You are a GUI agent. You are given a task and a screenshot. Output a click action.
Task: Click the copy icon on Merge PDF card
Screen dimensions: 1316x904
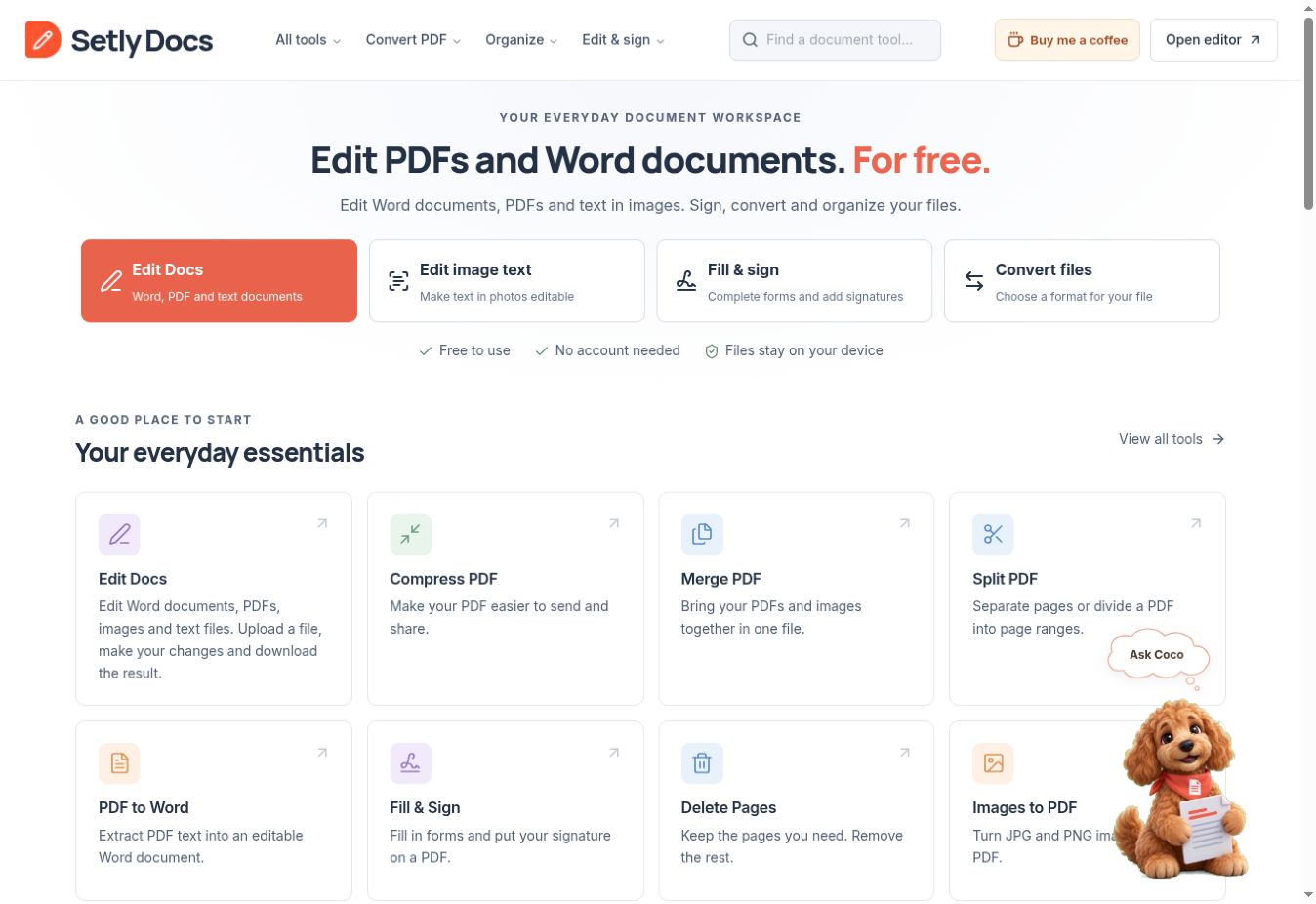[x=702, y=534]
